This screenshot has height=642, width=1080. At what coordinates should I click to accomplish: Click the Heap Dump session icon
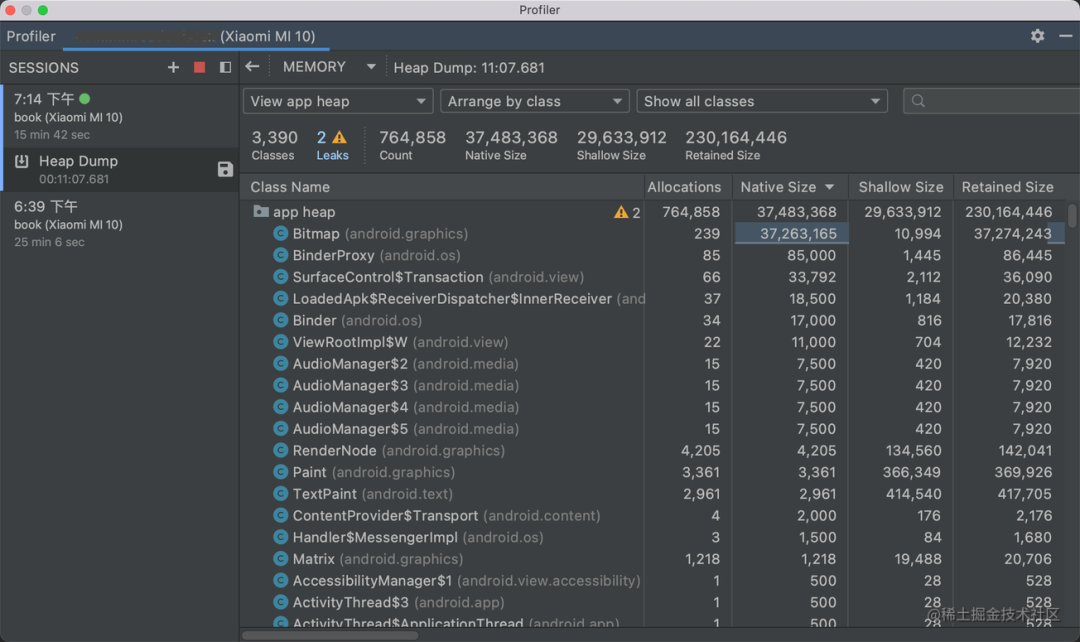(x=22, y=161)
